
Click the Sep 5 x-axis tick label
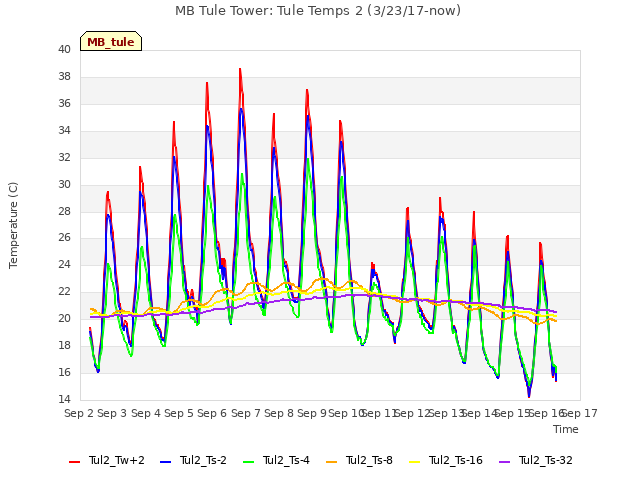179,413
